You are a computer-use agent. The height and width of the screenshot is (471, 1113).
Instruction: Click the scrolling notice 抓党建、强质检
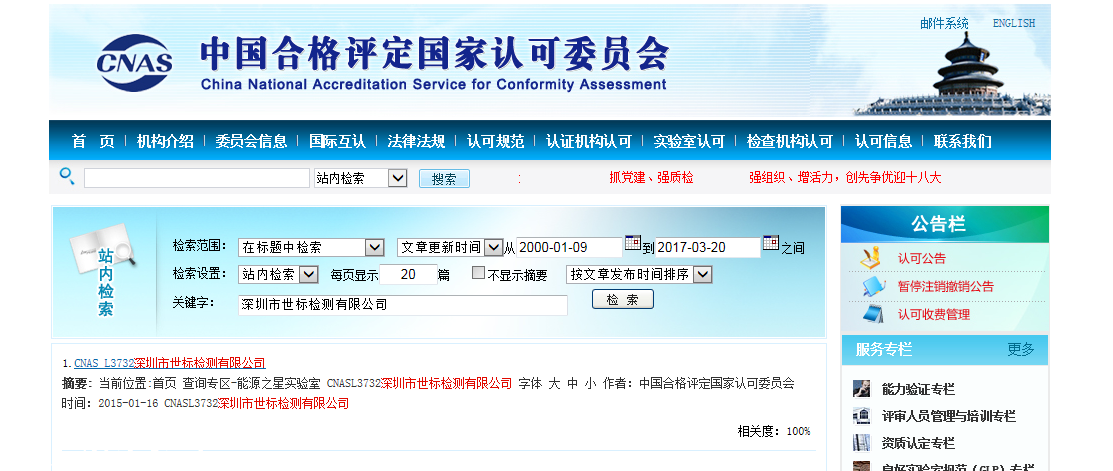[651, 177]
